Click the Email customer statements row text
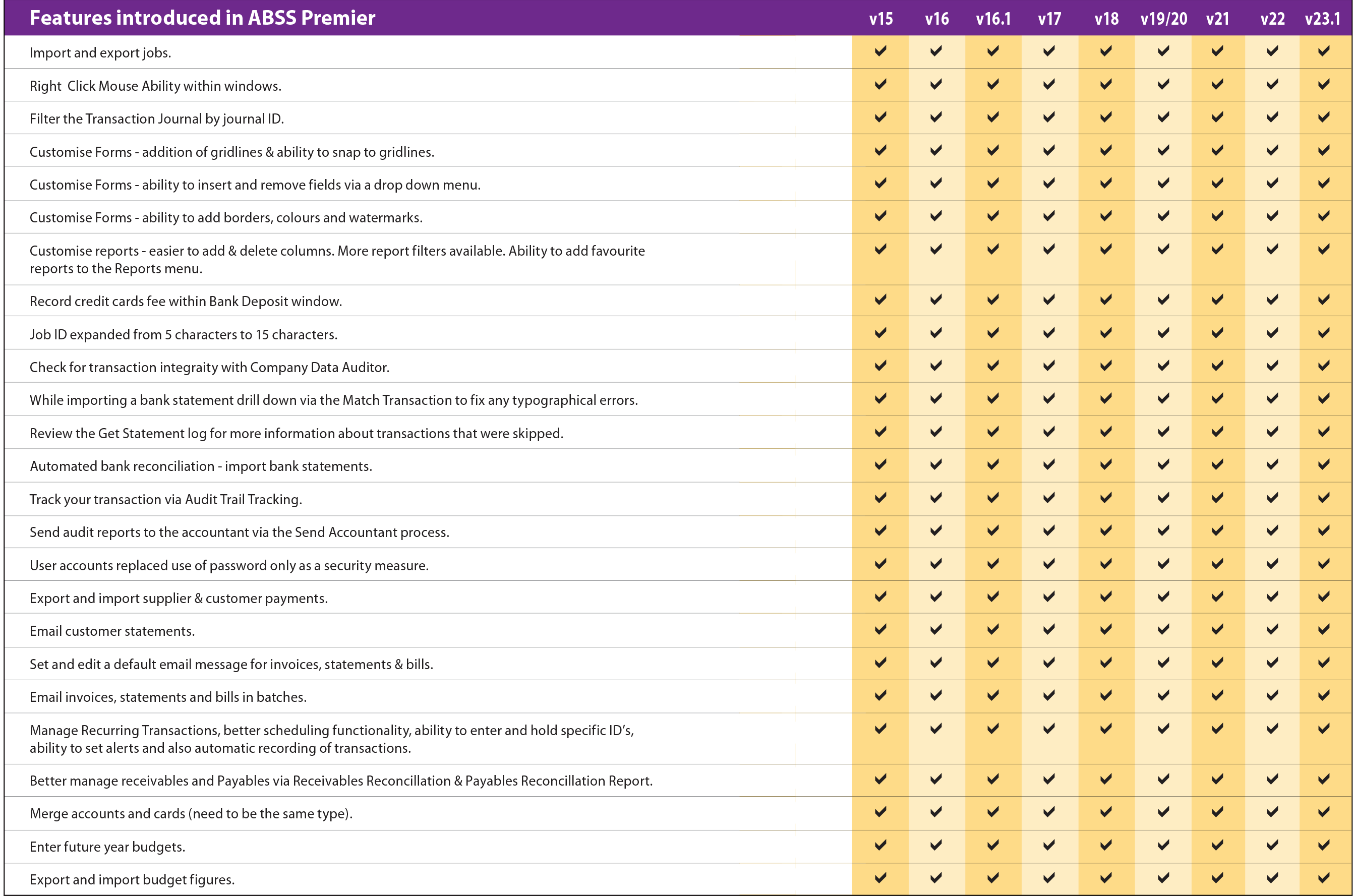 (x=112, y=631)
